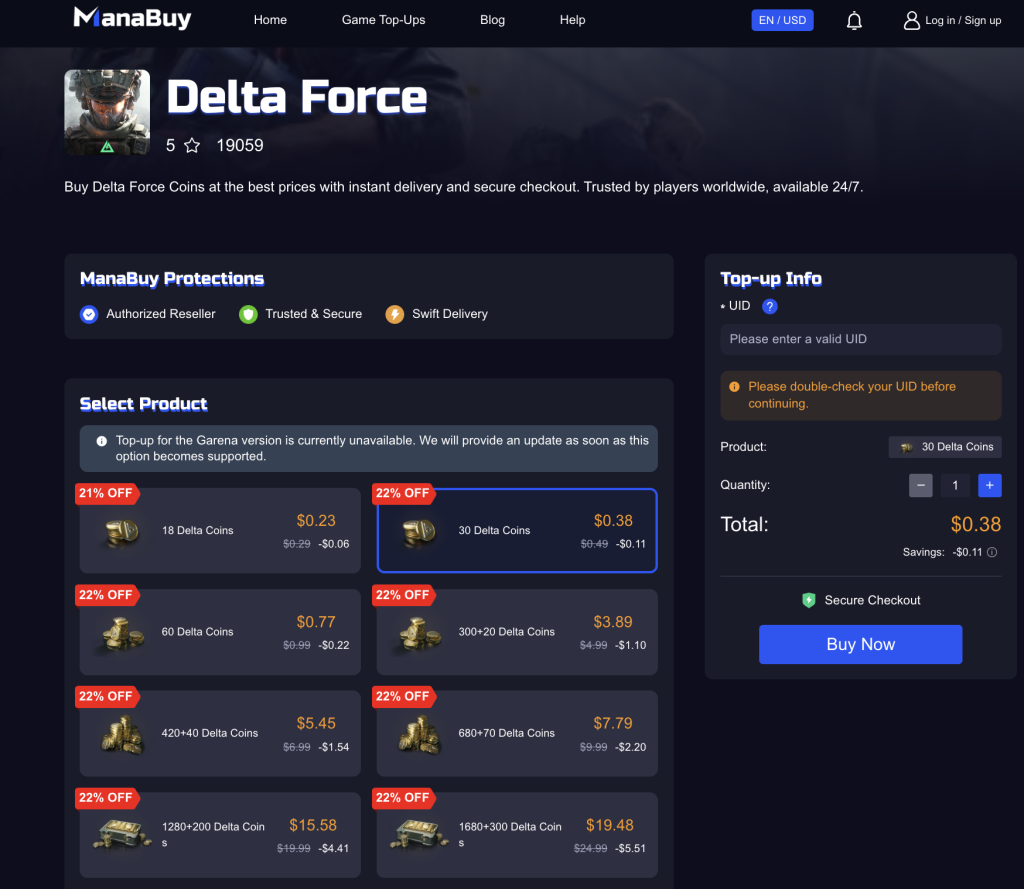Click the 22% OFF badge on 30 Delta Coins
The width and height of the screenshot is (1024, 889).
[404, 493]
